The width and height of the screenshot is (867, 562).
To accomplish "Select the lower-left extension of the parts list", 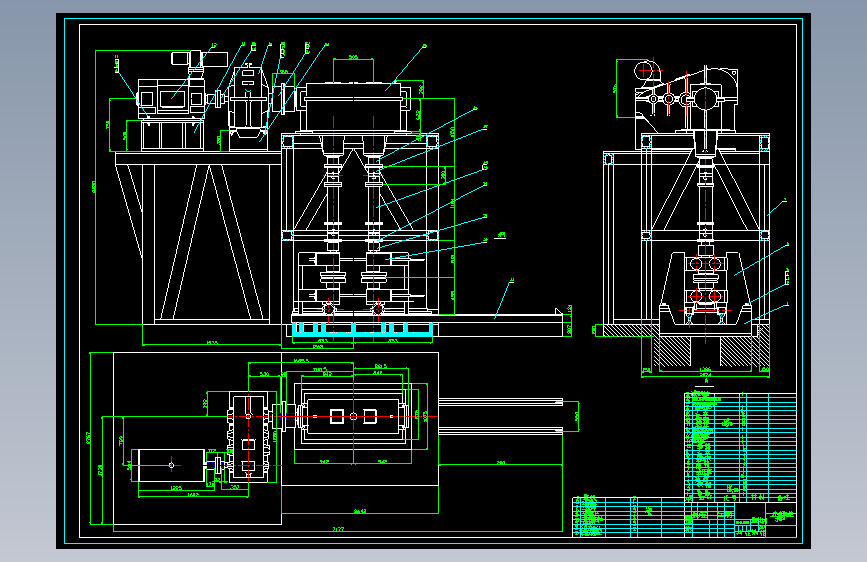I will 628,517.
